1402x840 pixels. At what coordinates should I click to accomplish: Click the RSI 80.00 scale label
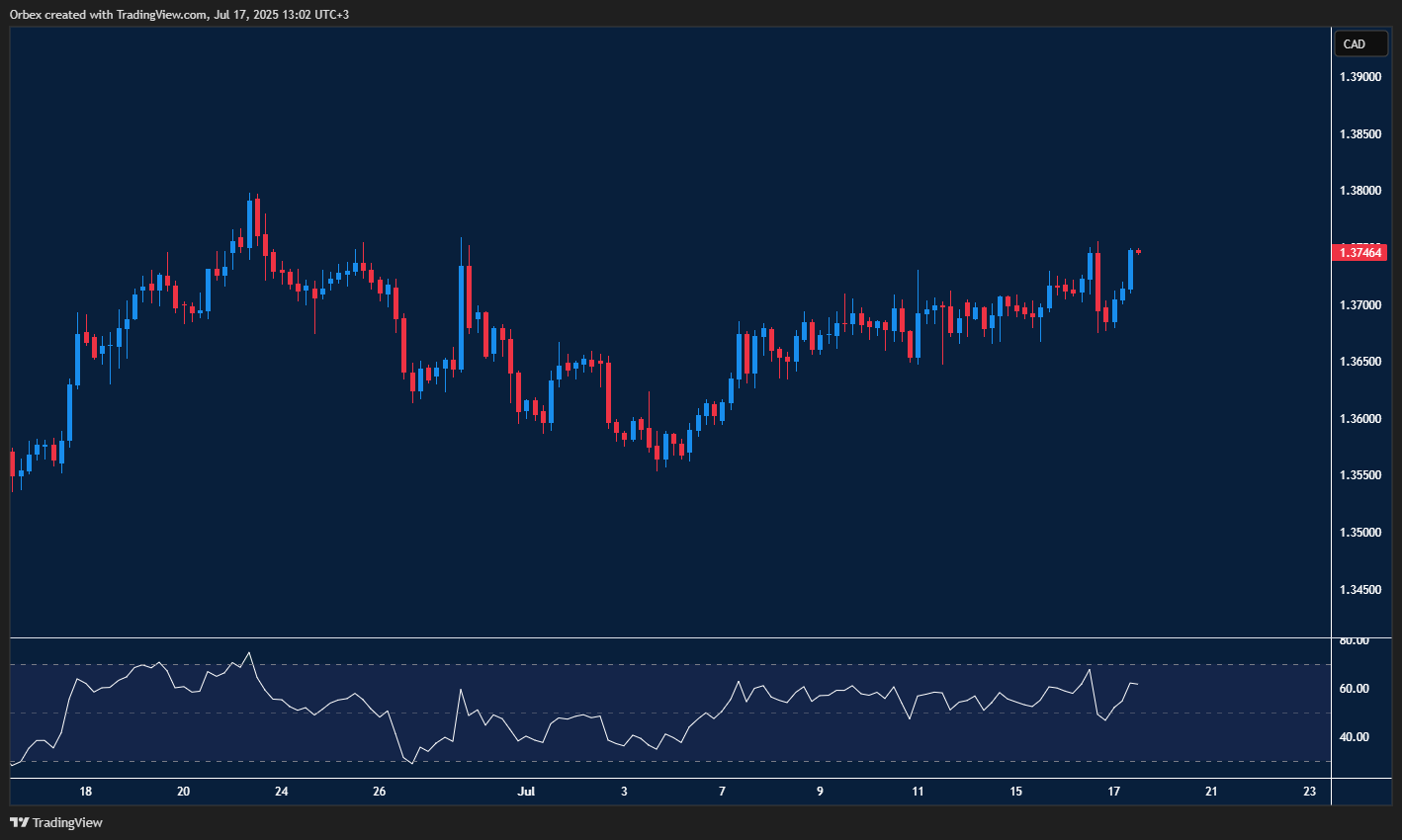point(1354,640)
